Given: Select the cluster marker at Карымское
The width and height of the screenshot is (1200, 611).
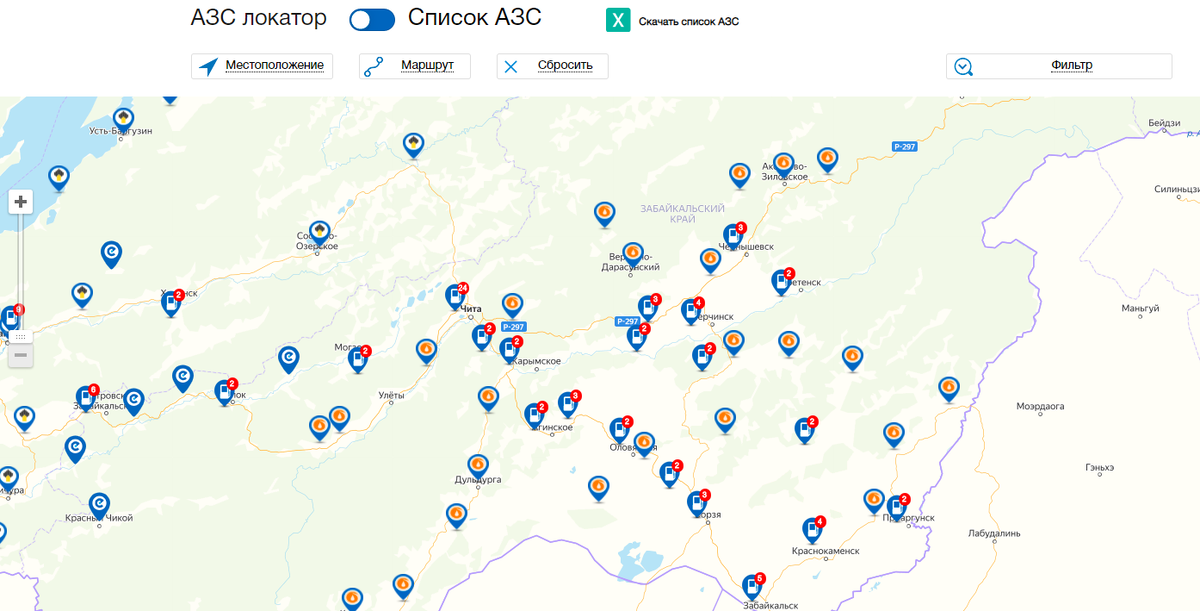Looking at the screenshot, I should coord(509,351).
